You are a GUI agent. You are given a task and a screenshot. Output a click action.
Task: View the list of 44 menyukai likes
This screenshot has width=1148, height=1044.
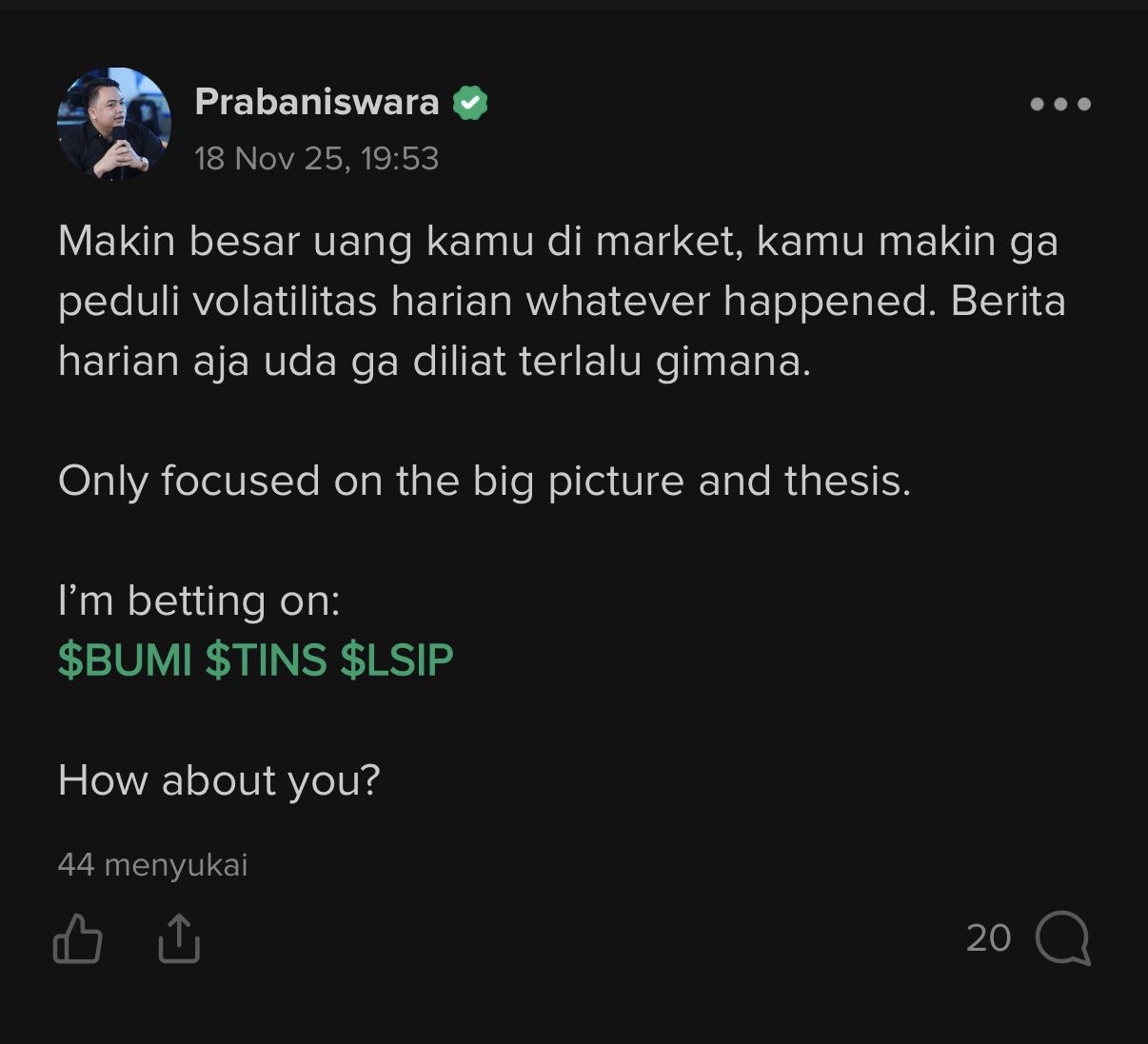[x=152, y=864]
